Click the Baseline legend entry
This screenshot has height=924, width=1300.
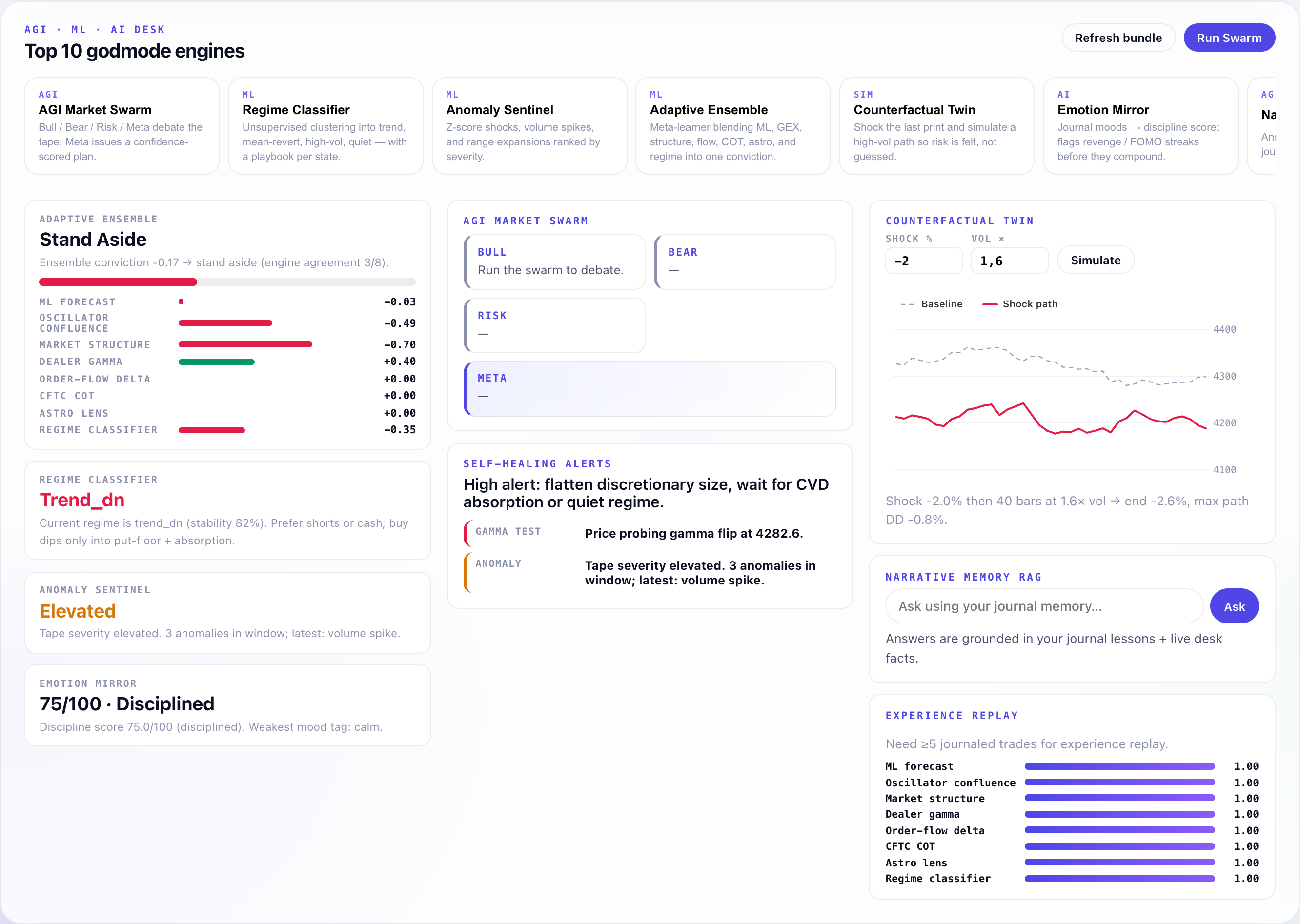[x=931, y=304]
